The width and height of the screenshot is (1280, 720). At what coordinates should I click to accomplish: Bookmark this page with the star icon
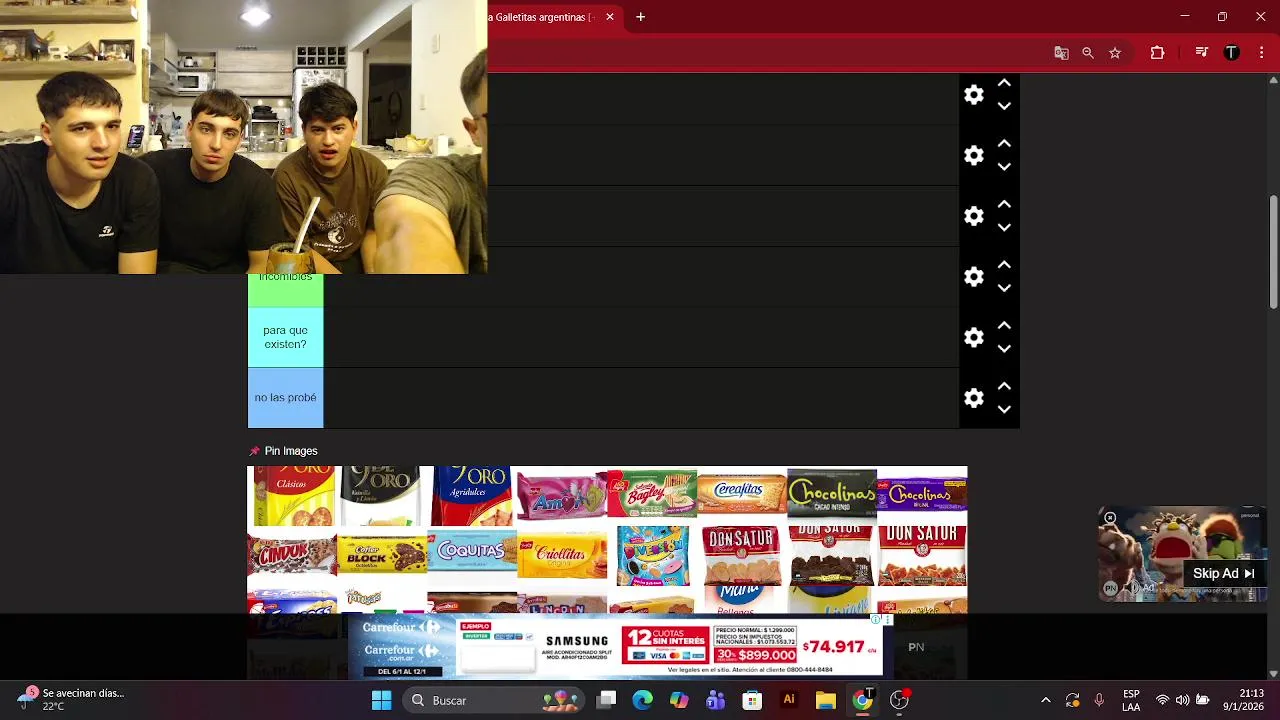click(x=1115, y=53)
